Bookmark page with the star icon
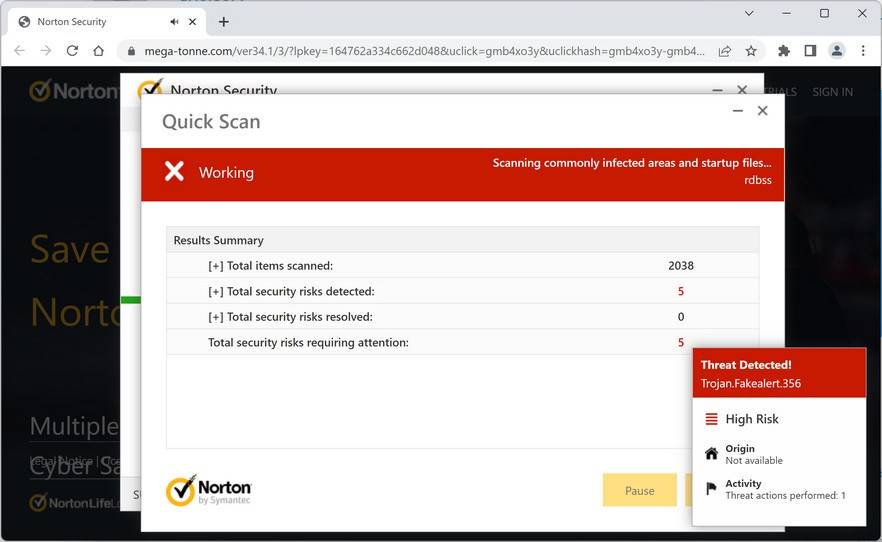The width and height of the screenshot is (882, 542). pos(751,51)
